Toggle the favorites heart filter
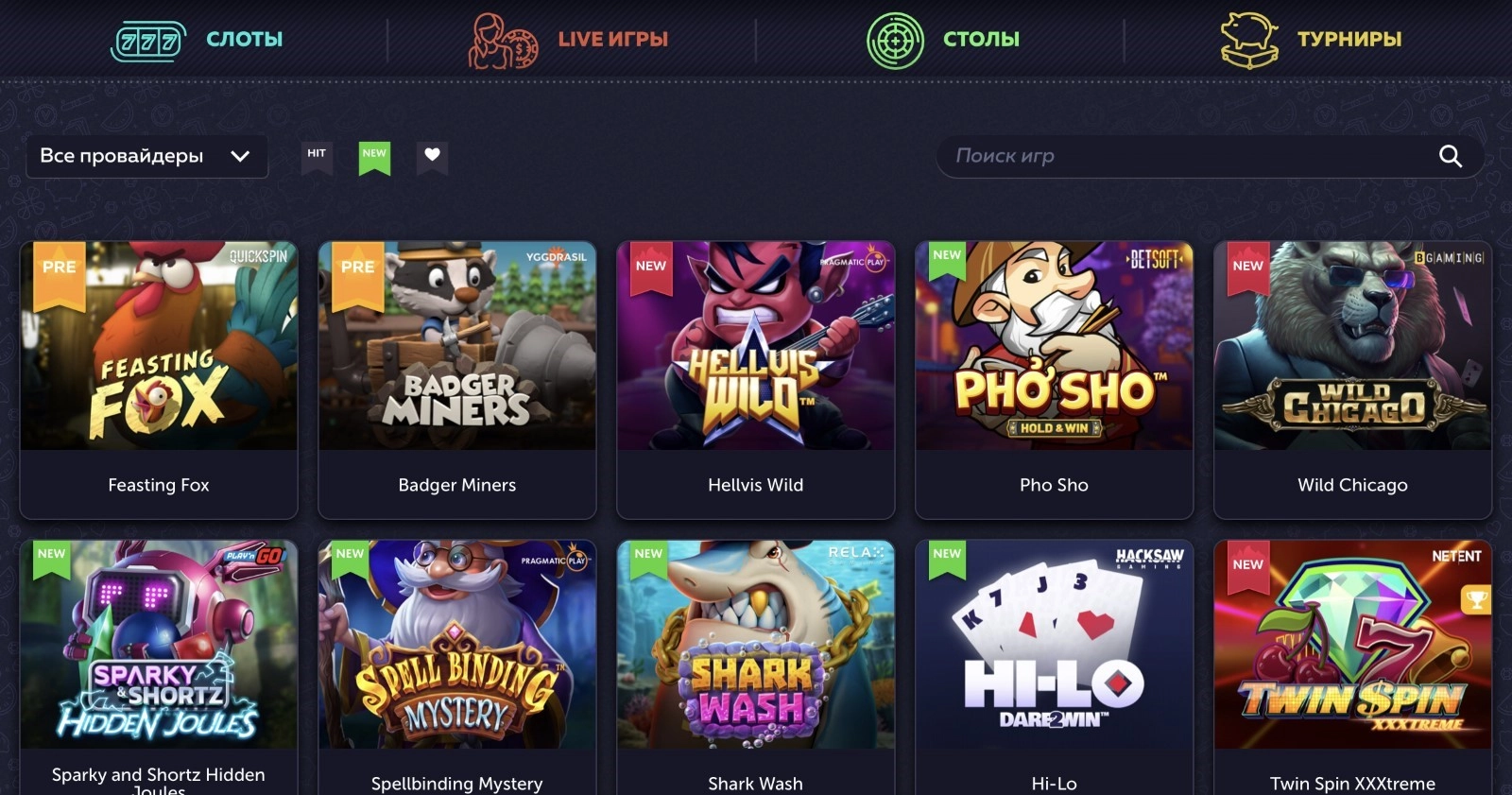Viewport: 1512px width, 795px height. pos(432,157)
